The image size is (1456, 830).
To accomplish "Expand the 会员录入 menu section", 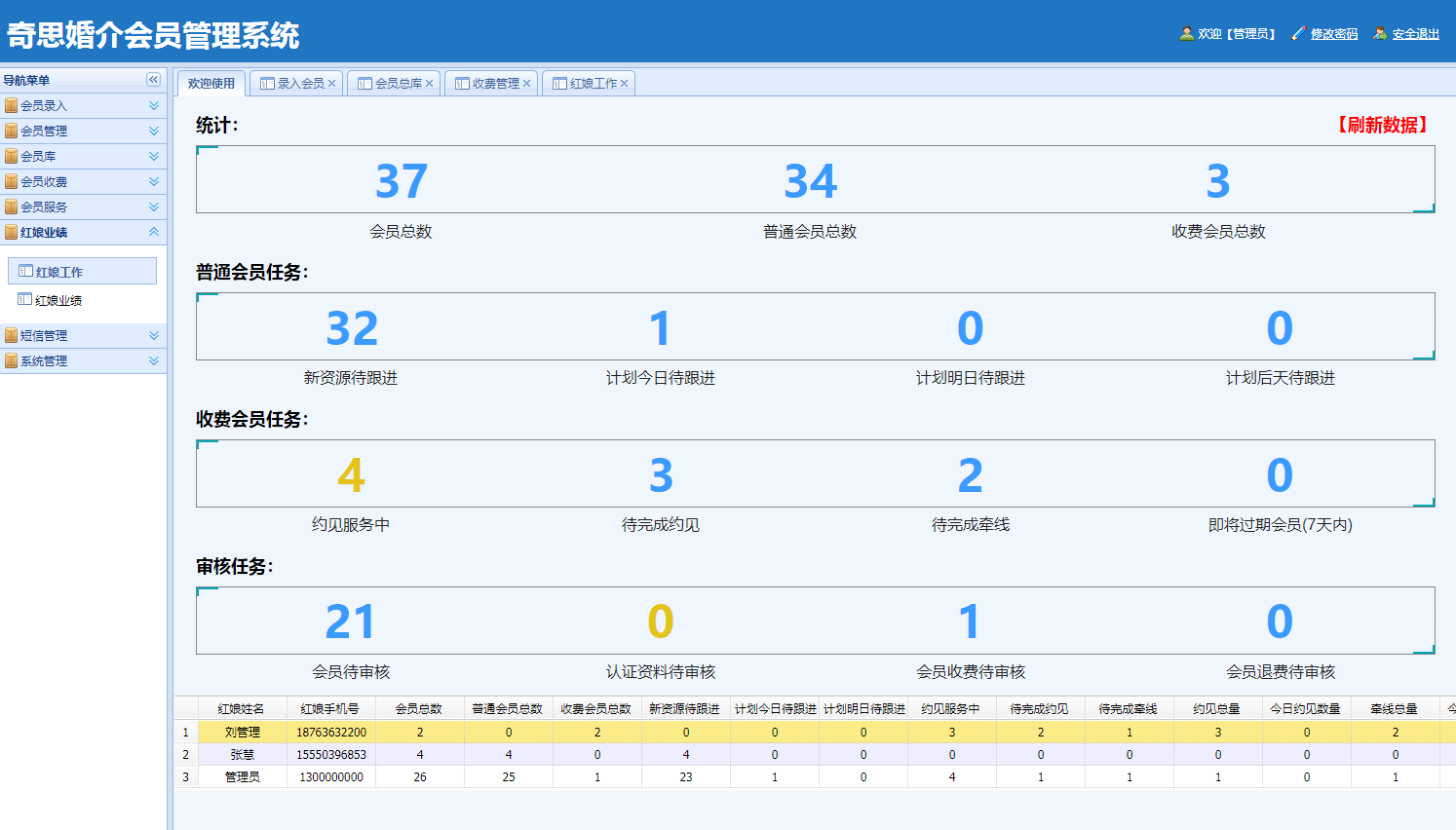I will (154, 105).
